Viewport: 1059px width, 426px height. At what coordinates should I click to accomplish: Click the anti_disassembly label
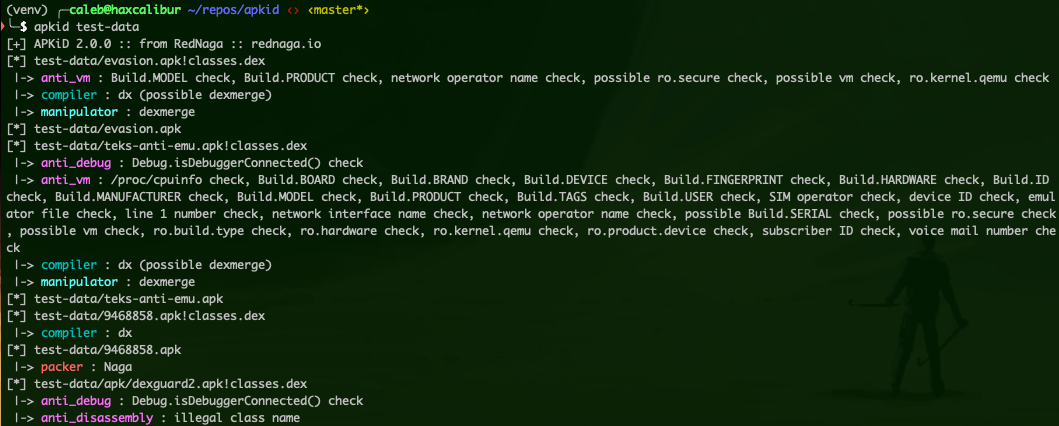coord(94,418)
